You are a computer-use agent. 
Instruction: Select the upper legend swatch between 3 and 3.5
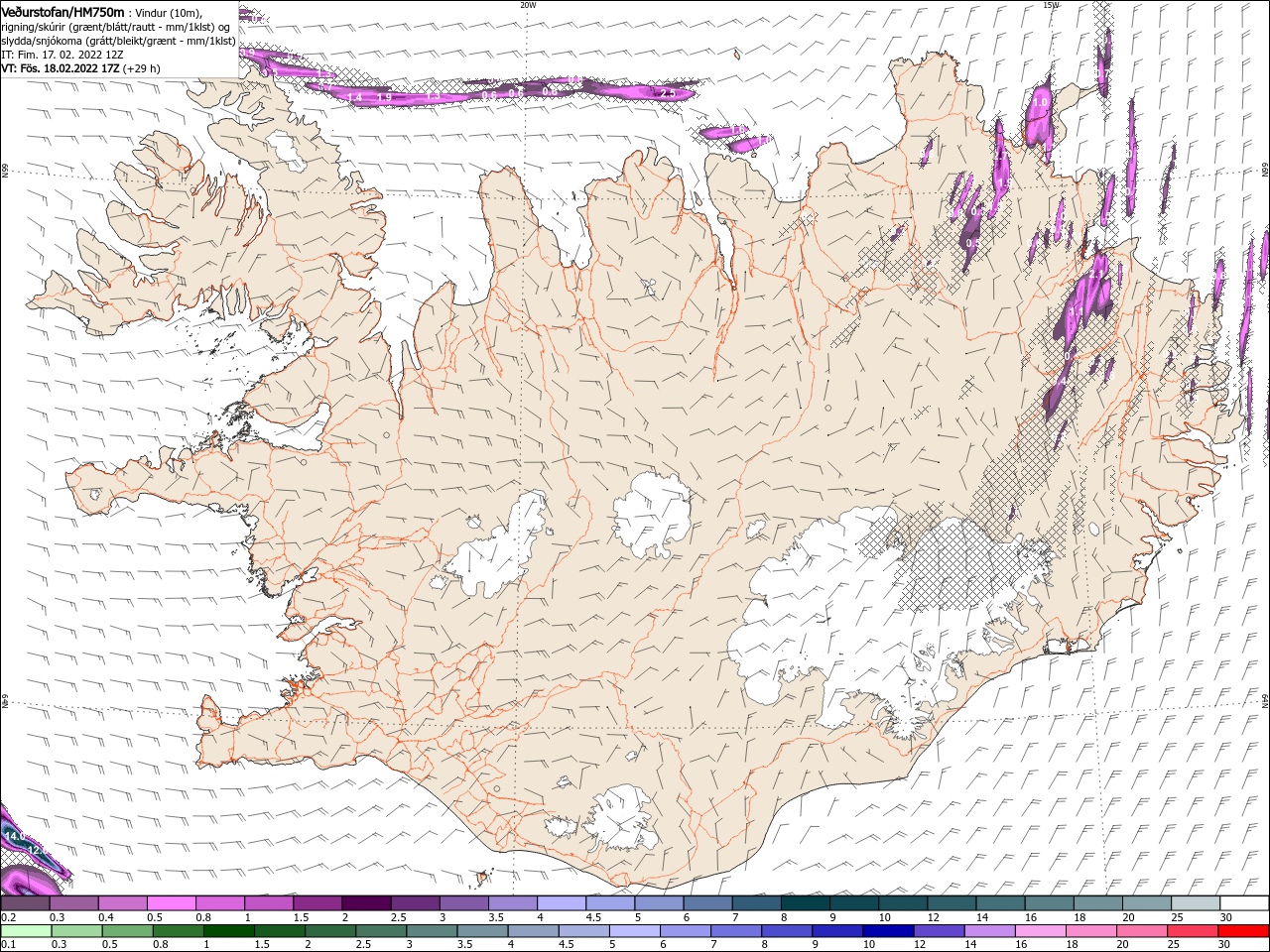coord(464,902)
